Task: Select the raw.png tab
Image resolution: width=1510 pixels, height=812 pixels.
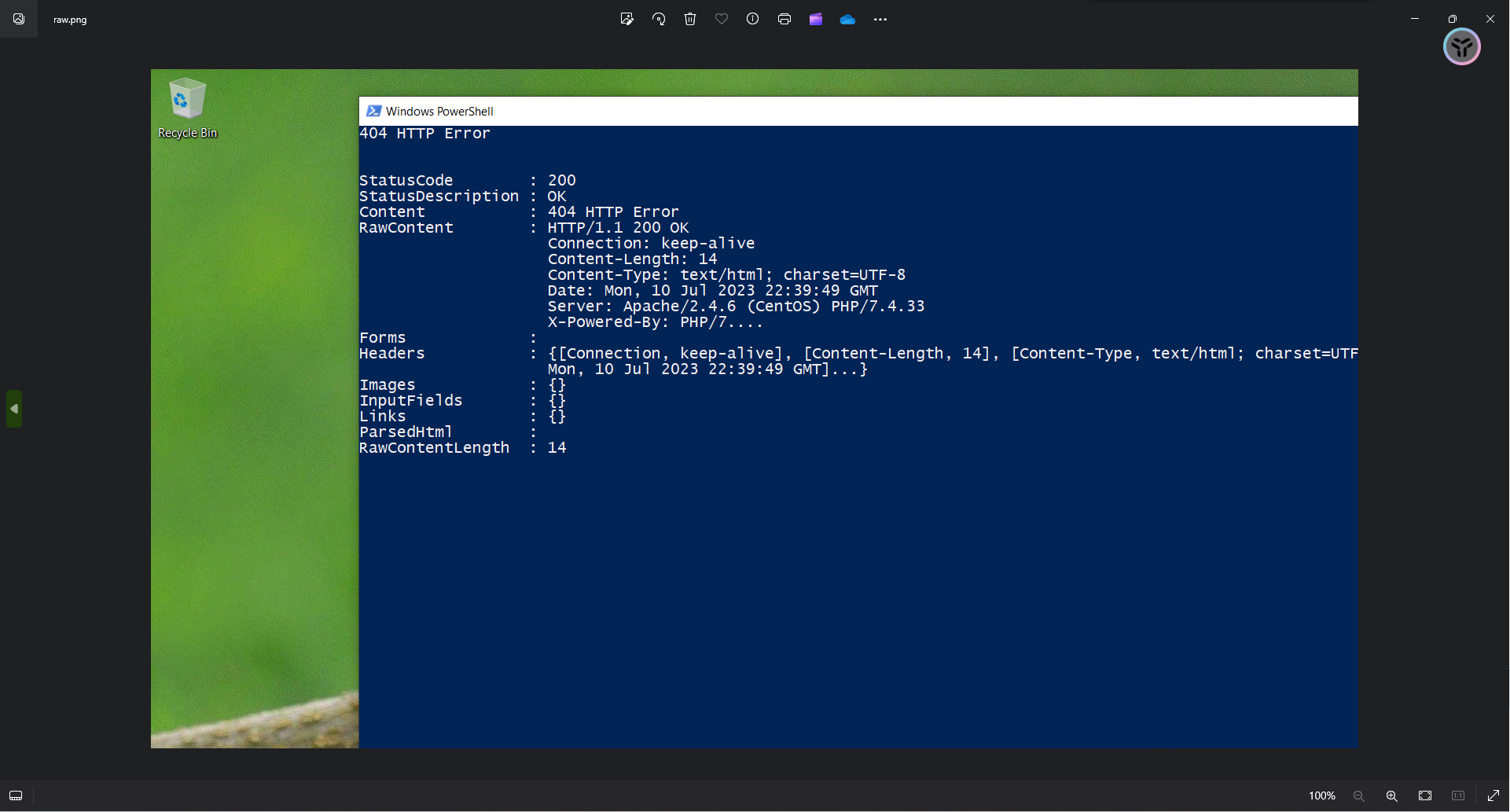Action: tap(69, 19)
